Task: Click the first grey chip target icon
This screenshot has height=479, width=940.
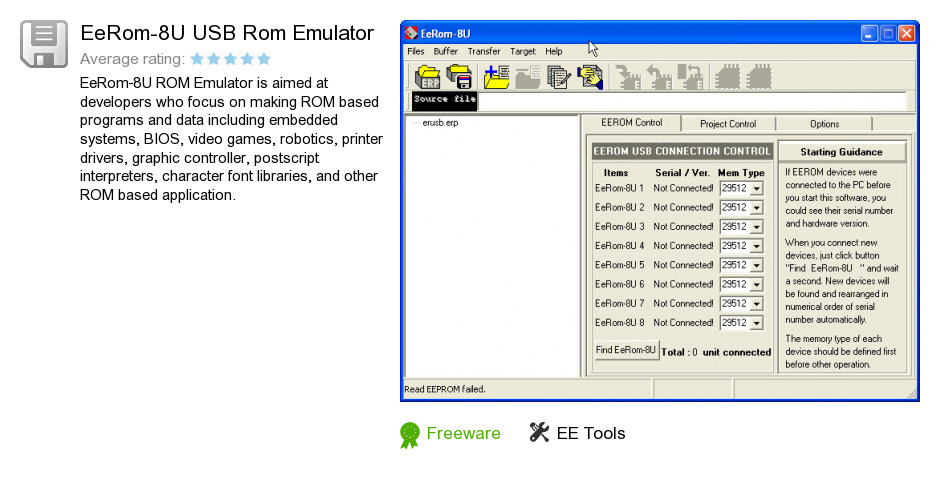Action: click(728, 77)
